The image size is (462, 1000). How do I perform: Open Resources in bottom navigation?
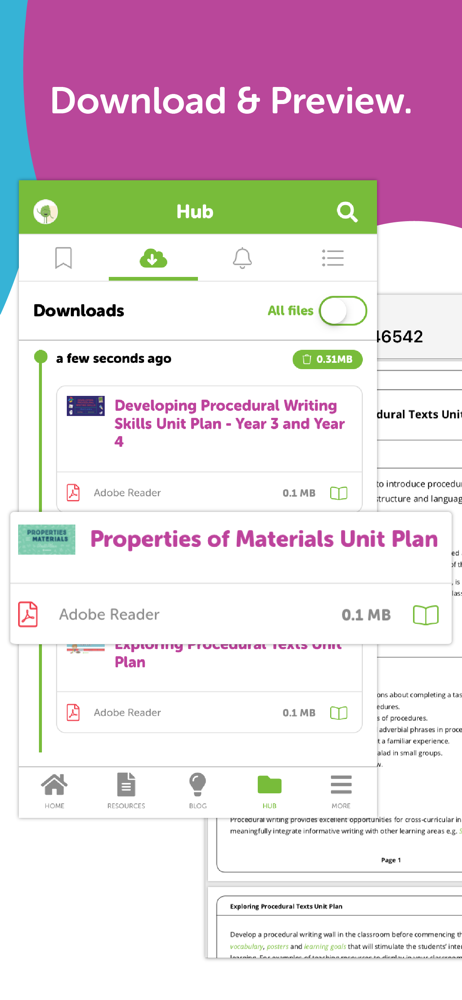tap(126, 791)
